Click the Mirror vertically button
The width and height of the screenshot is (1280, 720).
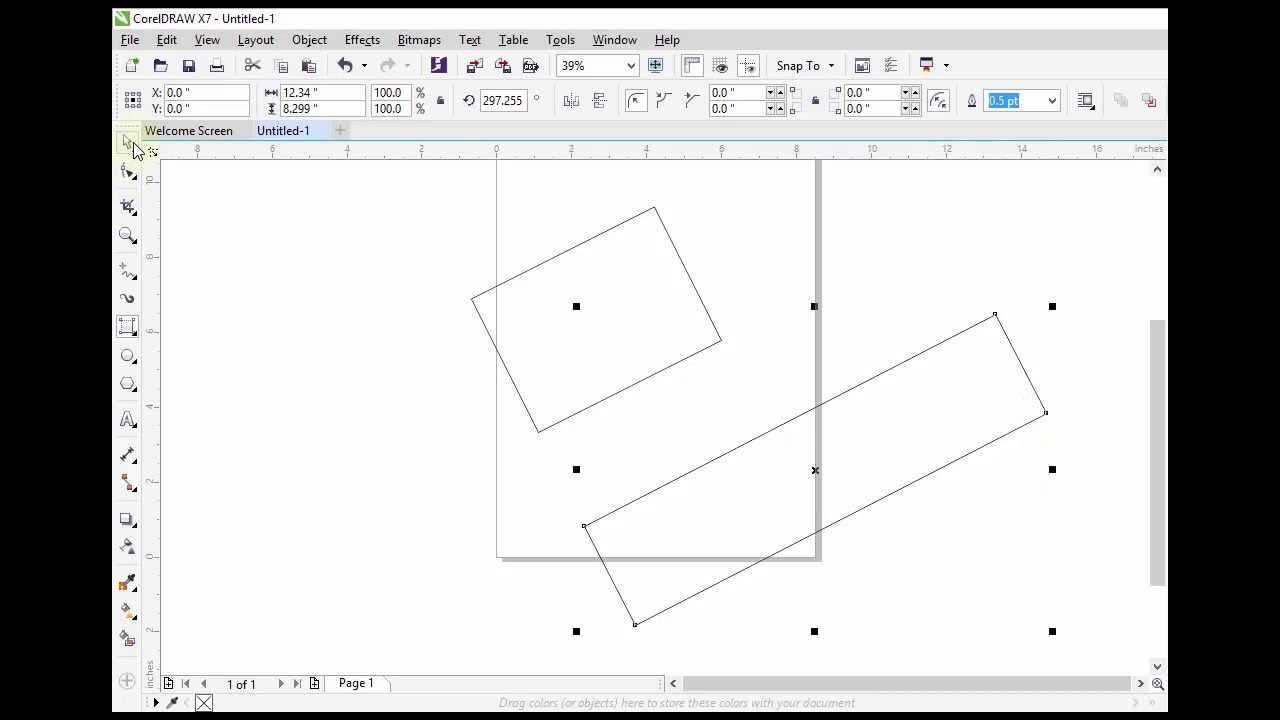(x=600, y=101)
